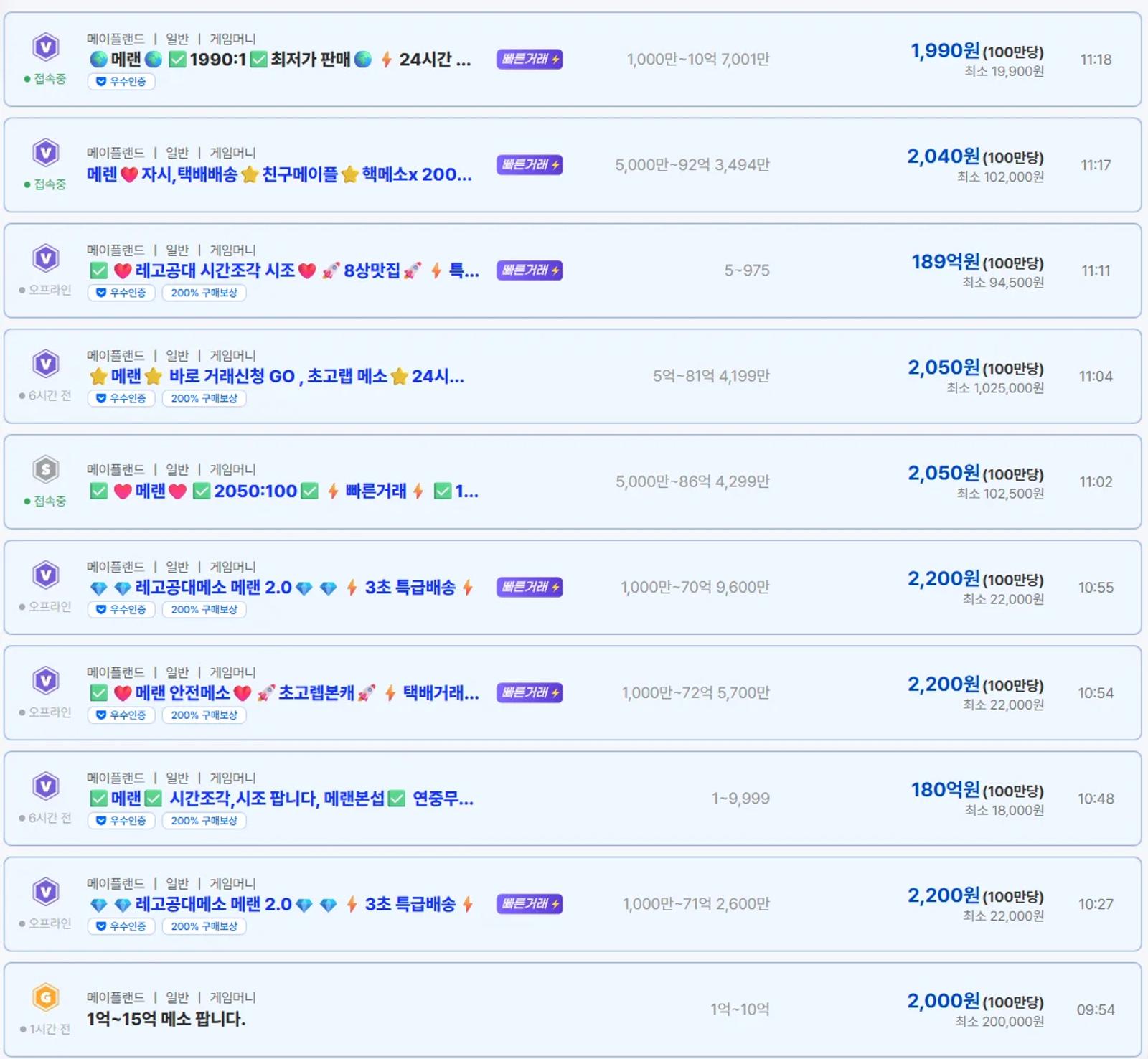Click the 빠른거래 badge on the 10:54 listing
The width and height of the screenshot is (1148, 1059).
(x=530, y=692)
